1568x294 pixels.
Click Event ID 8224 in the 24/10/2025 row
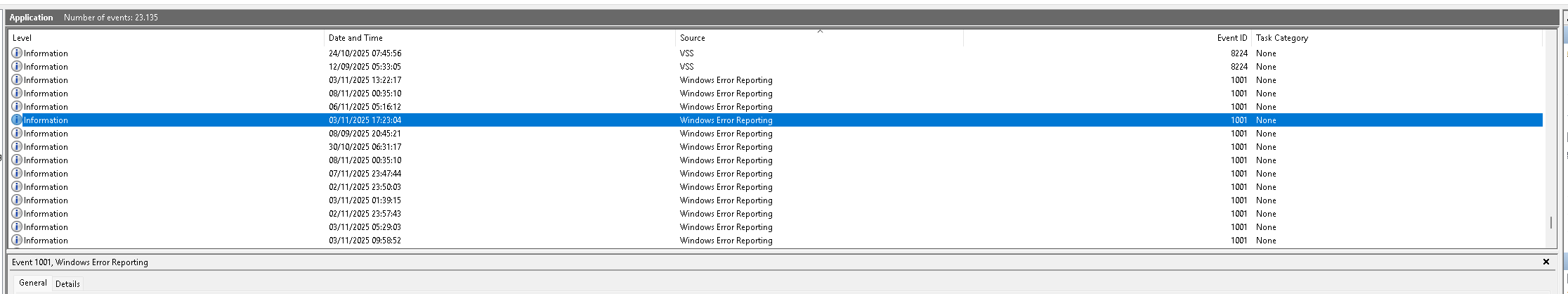coord(1239,53)
